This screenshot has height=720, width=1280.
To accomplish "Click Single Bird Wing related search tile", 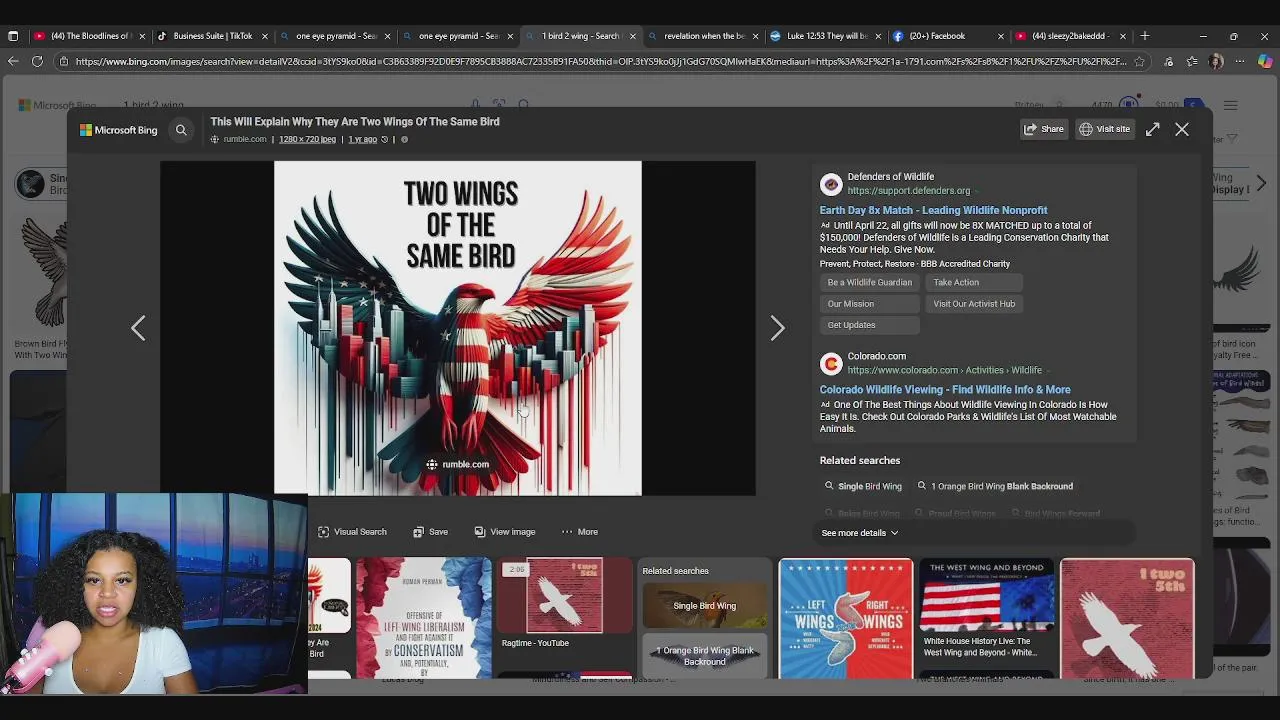I will 704,605.
